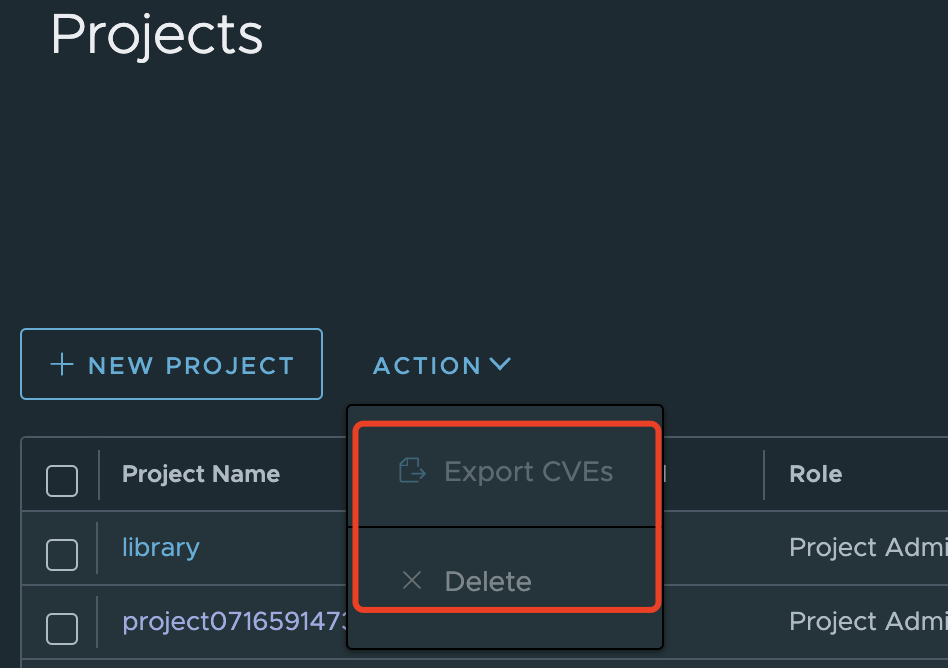Screen dimensions: 948x668
Task: Check the select-all checkbox in table header
Action: pyautogui.click(x=61, y=480)
